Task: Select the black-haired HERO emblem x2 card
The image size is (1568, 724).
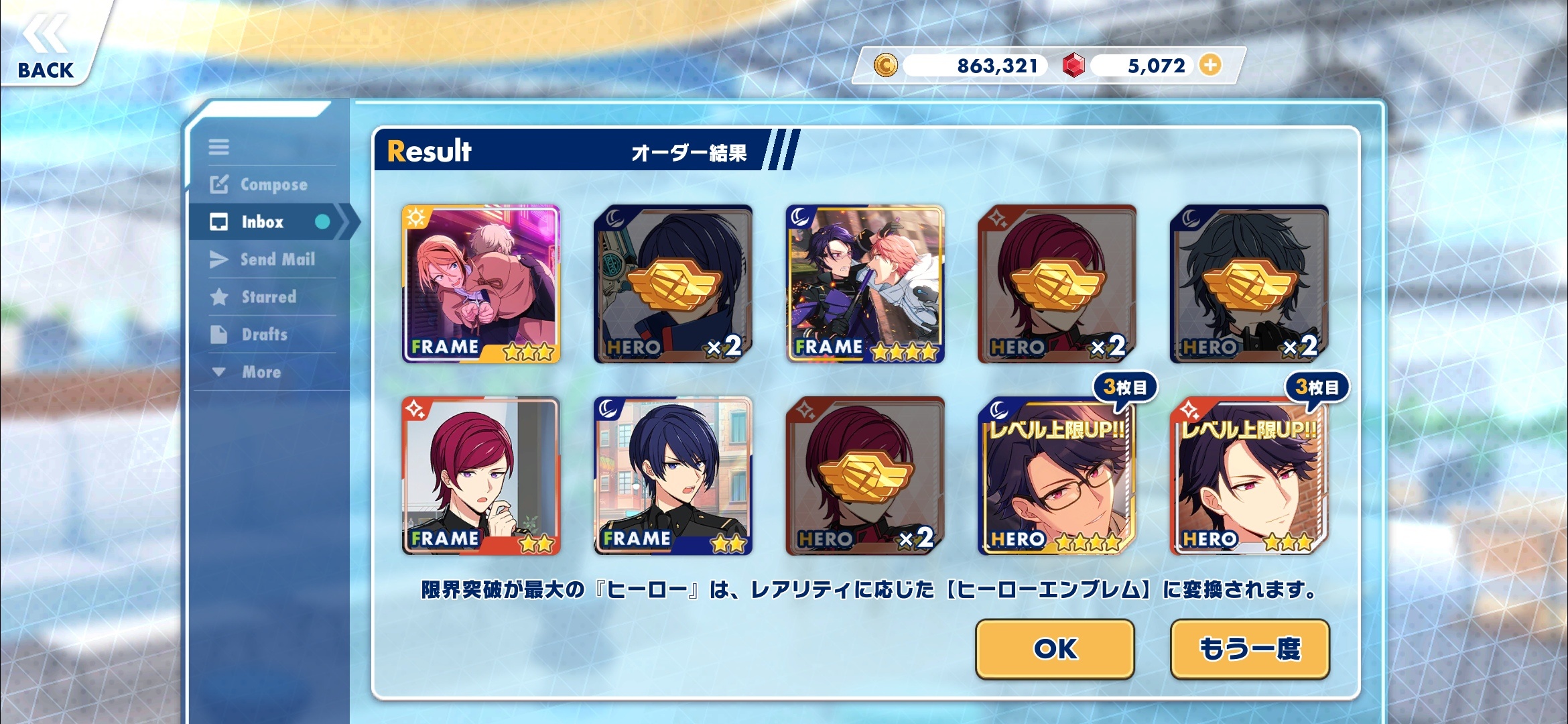Action: coord(1249,284)
